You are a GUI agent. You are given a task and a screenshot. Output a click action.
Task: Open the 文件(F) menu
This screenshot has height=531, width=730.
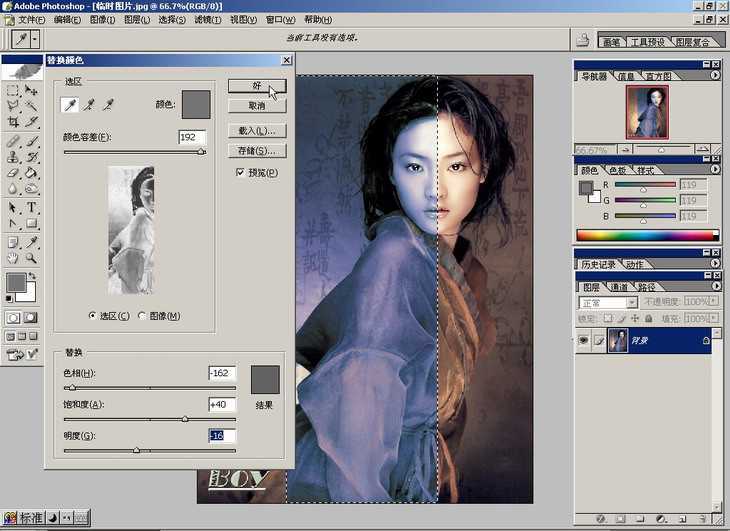[x=31, y=20]
